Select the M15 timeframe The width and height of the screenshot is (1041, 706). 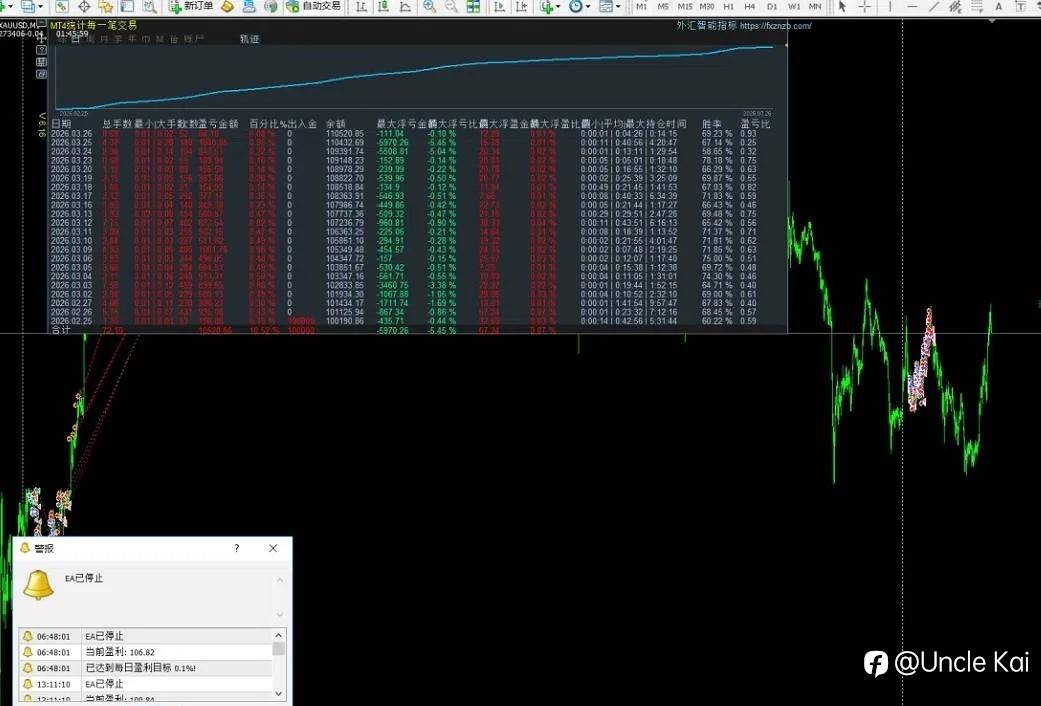685,7
